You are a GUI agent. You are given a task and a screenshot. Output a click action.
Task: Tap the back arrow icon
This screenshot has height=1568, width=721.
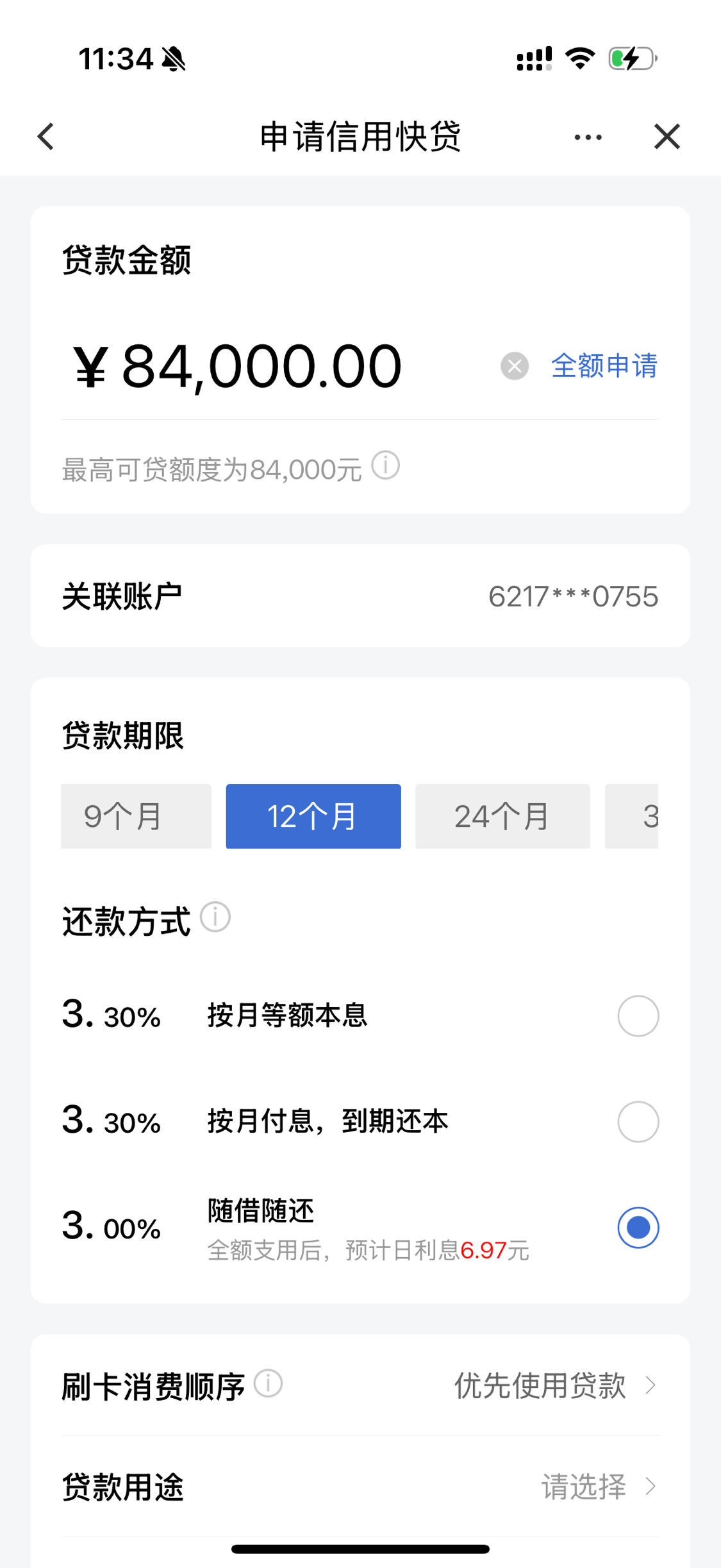[46, 137]
